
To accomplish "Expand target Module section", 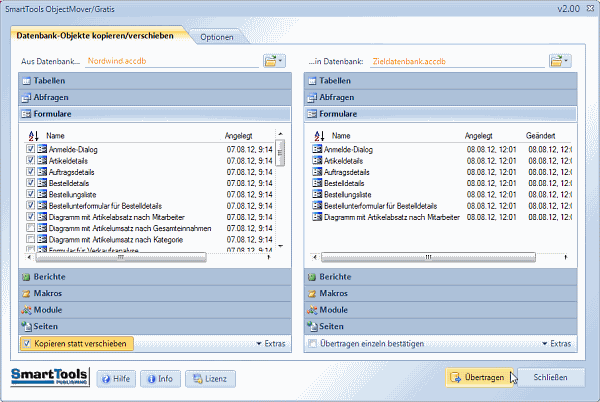I will pyautogui.click(x=440, y=309).
